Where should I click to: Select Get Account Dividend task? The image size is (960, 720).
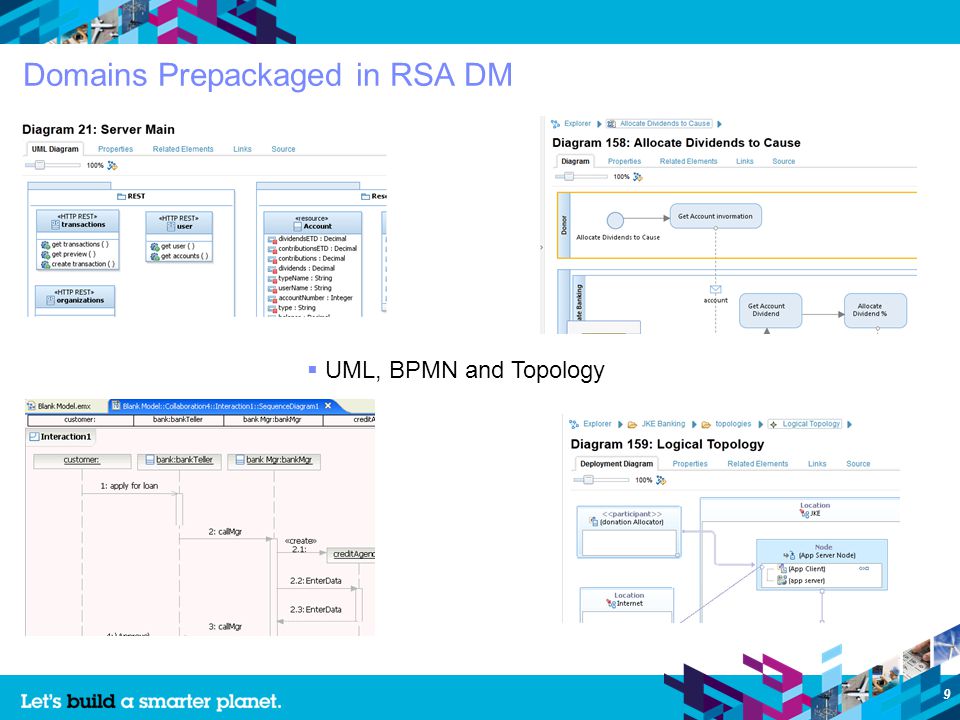(x=770, y=310)
